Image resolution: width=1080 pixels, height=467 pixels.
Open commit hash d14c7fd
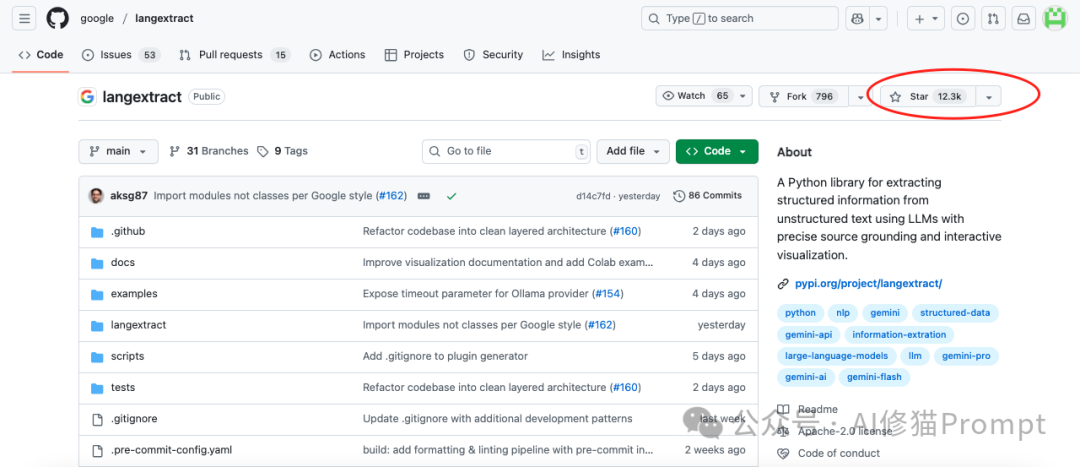(593, 196)
